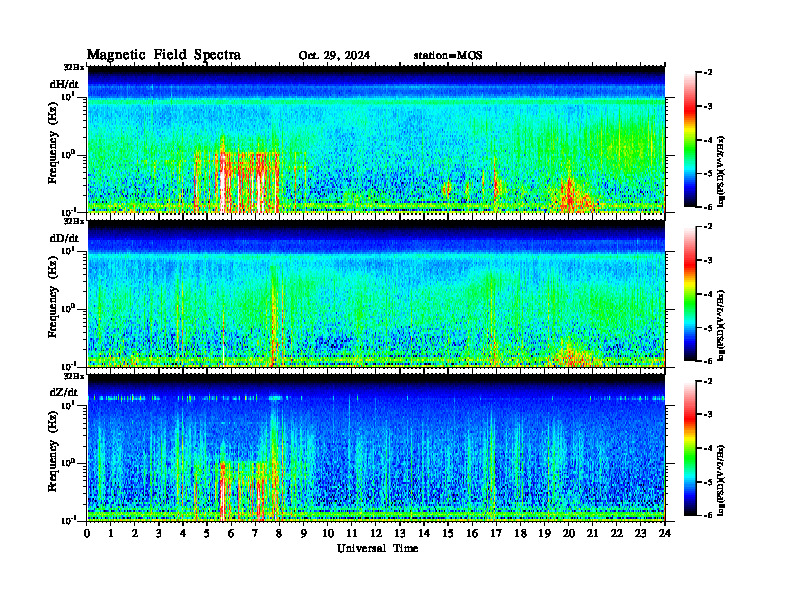Screen dimensions: 792x612
Task: Click hour 15 tick on Universal Time axis
Action: 448,534
